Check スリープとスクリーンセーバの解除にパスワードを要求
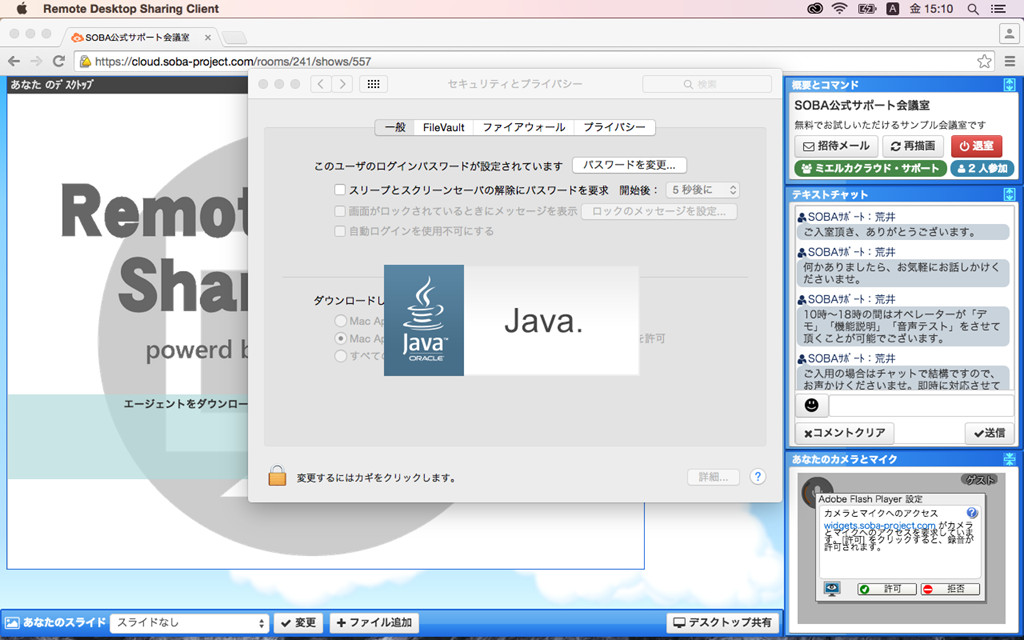The width and height of the screenshot is (1024, 640). click(340, 189)
